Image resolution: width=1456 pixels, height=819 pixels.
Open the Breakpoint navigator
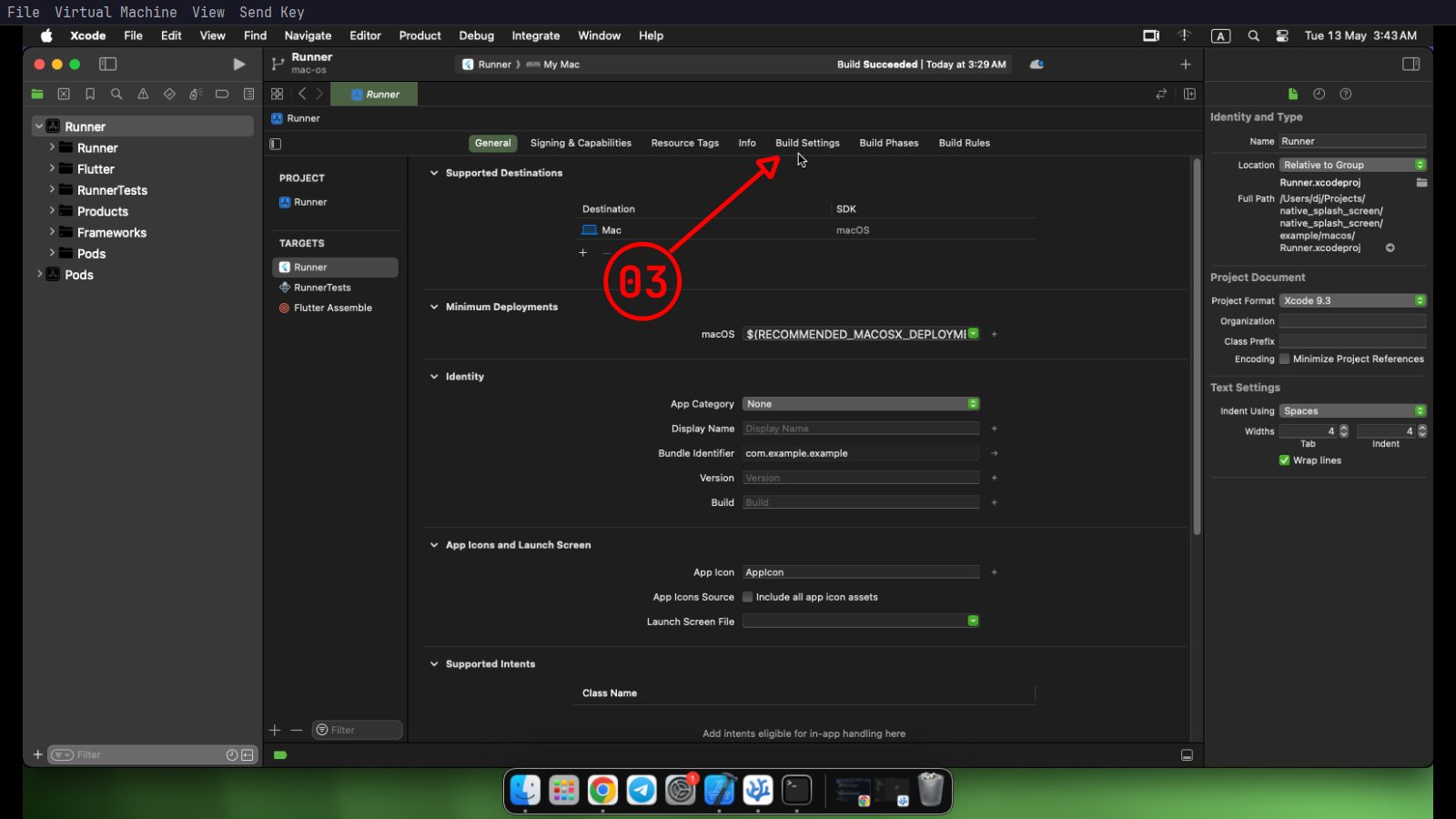pyautogui.click(x=222, y=94)
